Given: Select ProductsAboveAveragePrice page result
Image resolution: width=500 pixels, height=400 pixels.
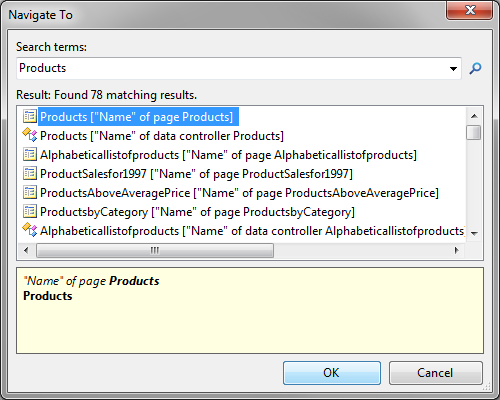Looking at the screenshot, I should tap(239, 193).
